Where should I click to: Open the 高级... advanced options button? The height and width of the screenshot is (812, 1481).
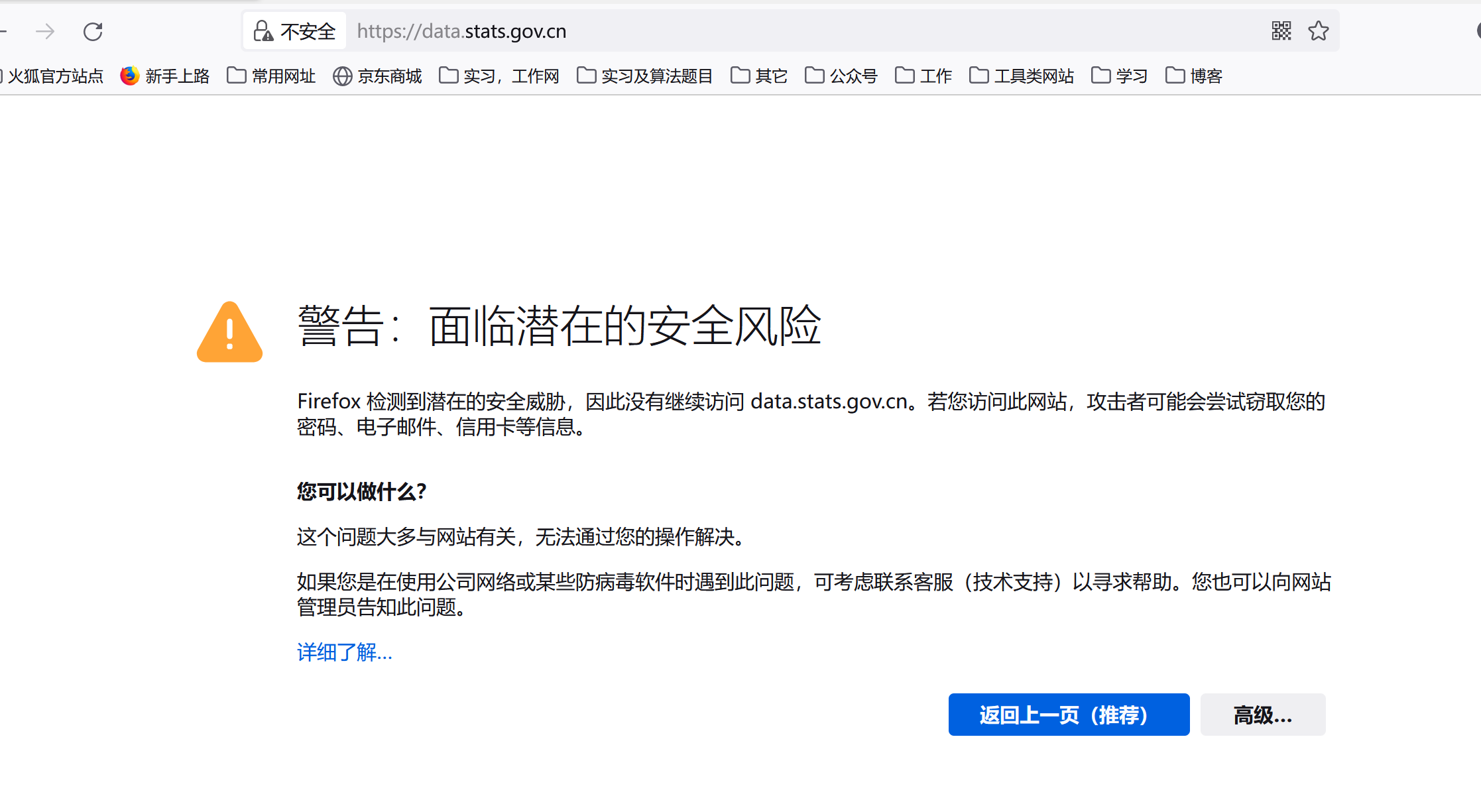(x=1263, y=715)
